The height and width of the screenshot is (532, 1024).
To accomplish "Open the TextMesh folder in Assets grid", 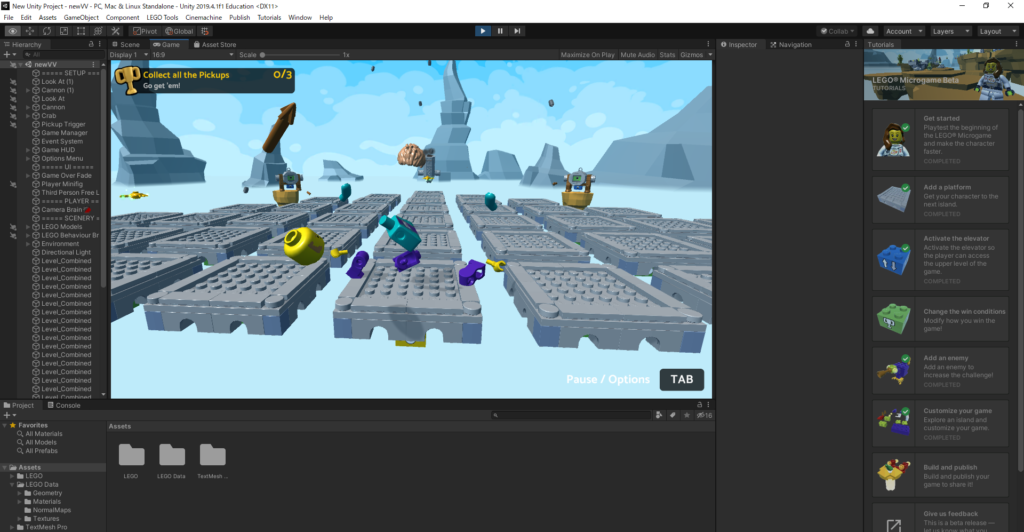I will tap(212, 461).
